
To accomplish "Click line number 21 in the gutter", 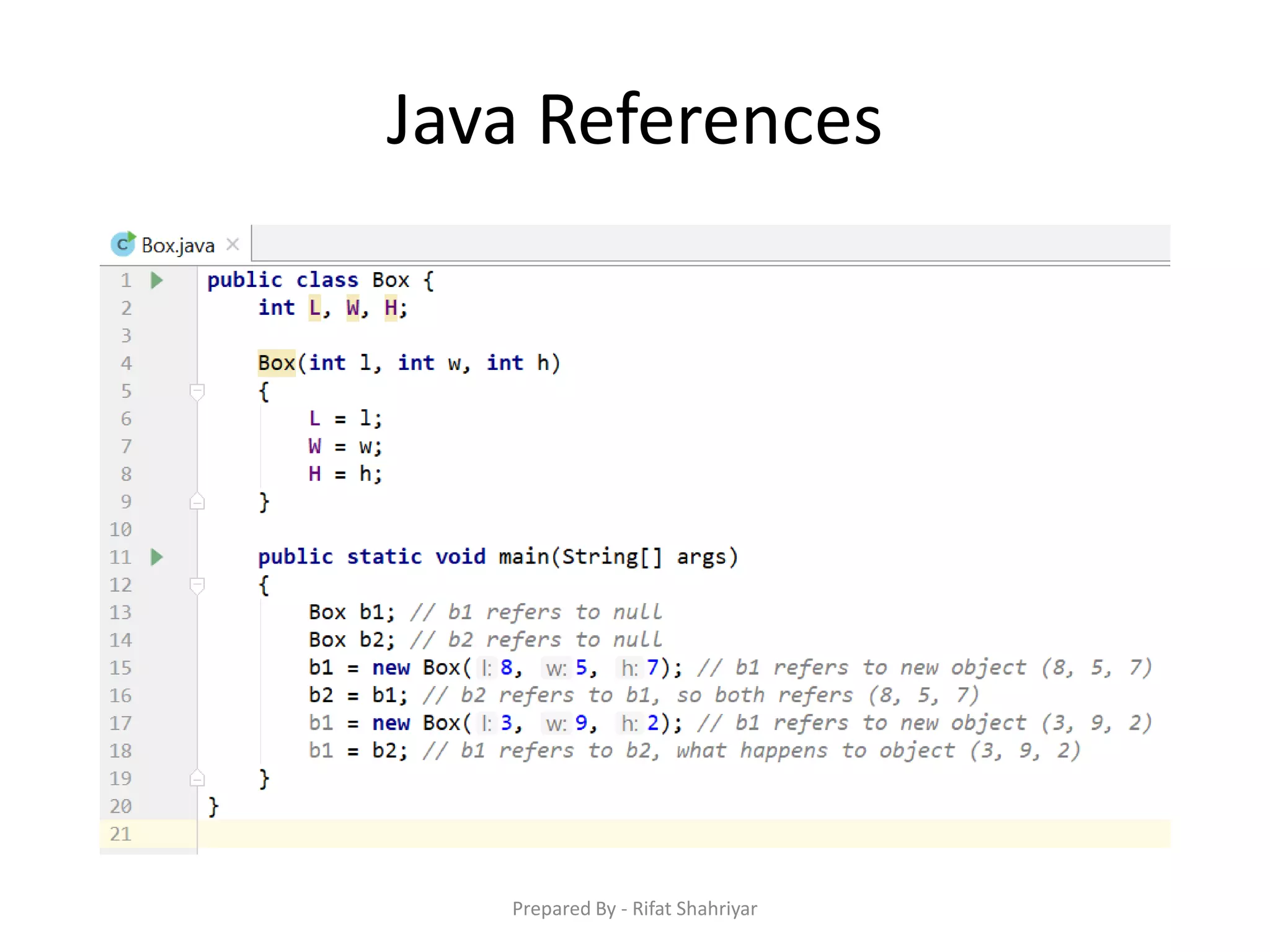I will 120,834.
